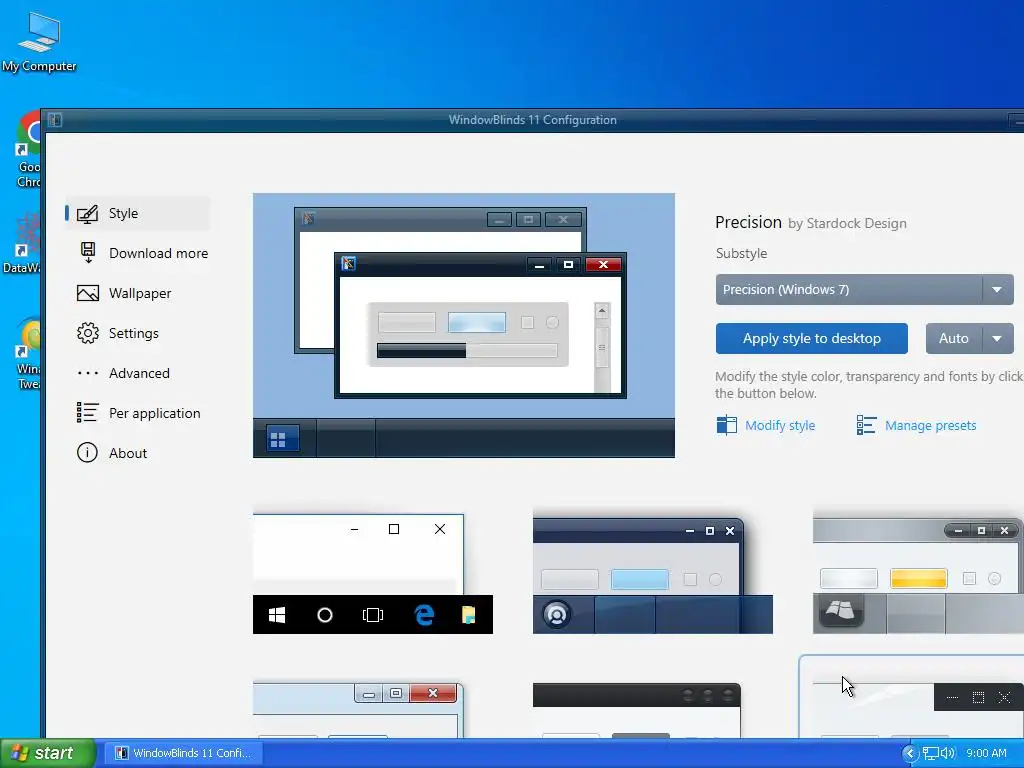Click the Style pencil-and-monitor icon
Image resolution: width=1024 pixels, height=768 pixels.
point(88,214)
